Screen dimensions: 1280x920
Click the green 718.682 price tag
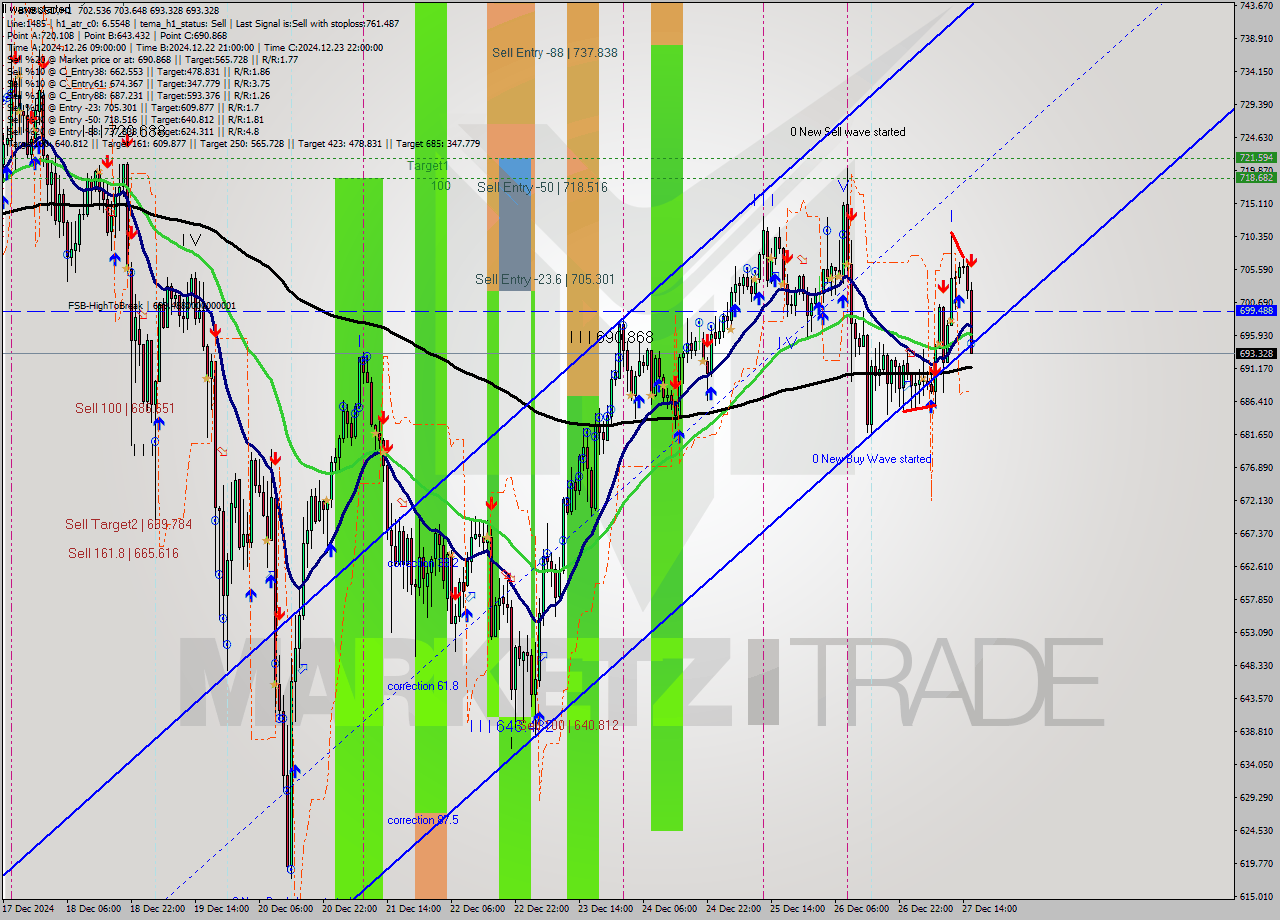(x=1256, y=177)
